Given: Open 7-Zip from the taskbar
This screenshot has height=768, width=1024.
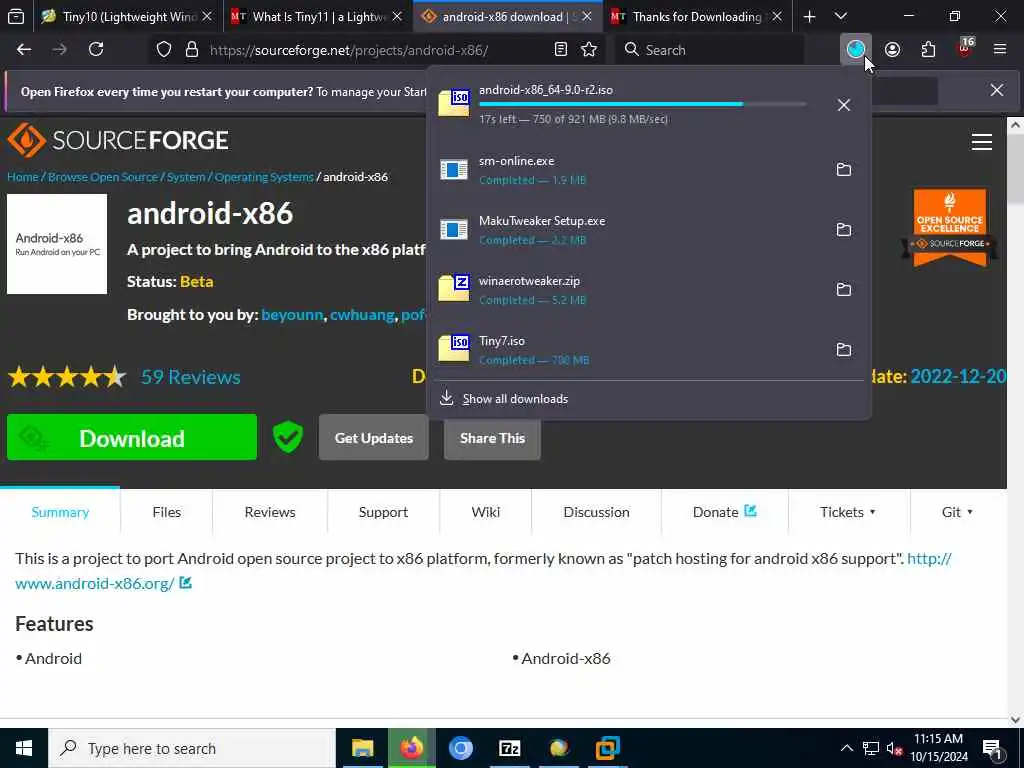Looking at the screenshot, I should coord(509,748).
